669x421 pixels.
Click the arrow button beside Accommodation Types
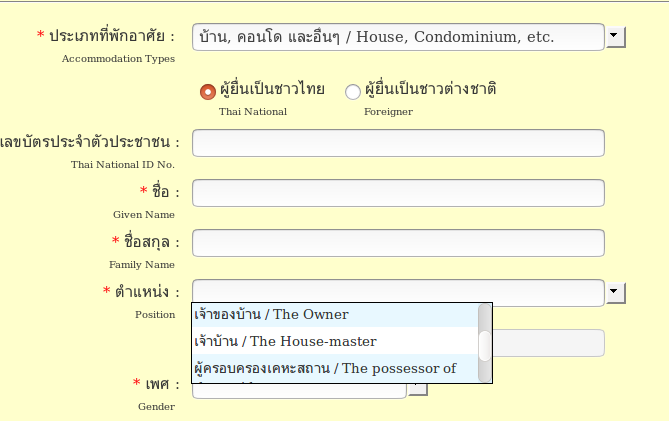coord(616,38)
